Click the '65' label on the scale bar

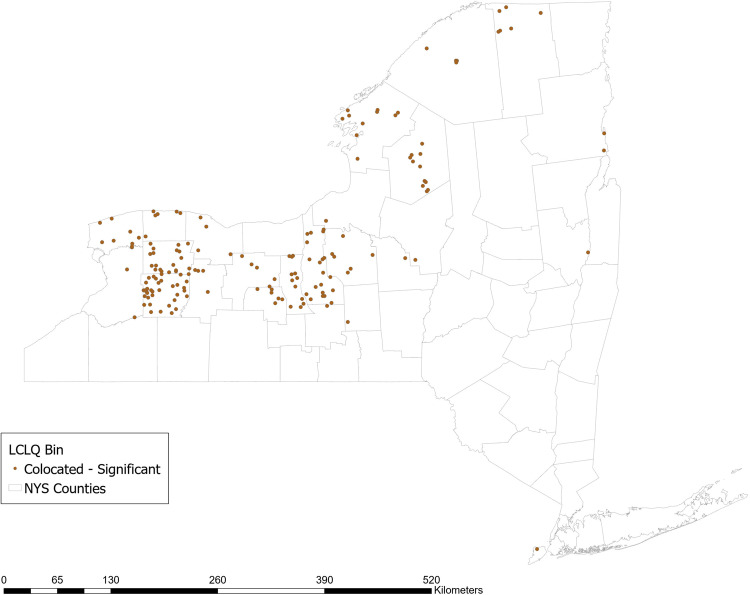tap(57, 580)
